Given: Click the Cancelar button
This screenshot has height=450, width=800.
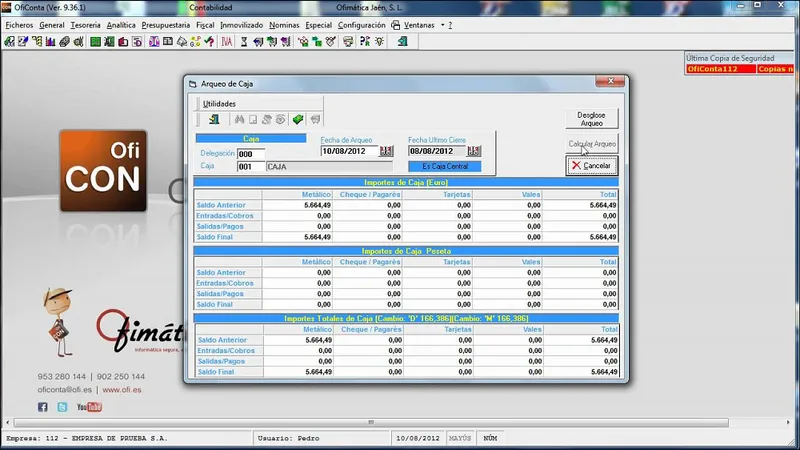Looking at the screenshot, I should 592,166.
